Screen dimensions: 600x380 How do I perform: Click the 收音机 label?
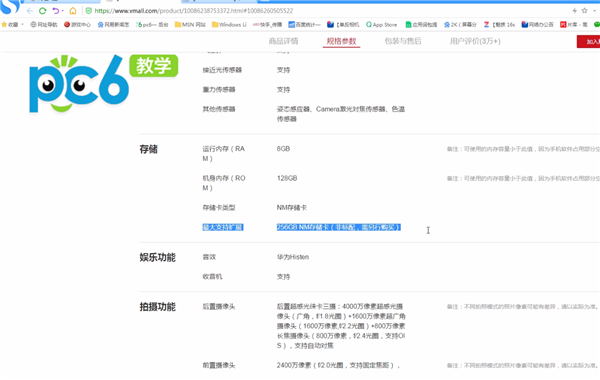pyautogui.click(x=212, y=277)
